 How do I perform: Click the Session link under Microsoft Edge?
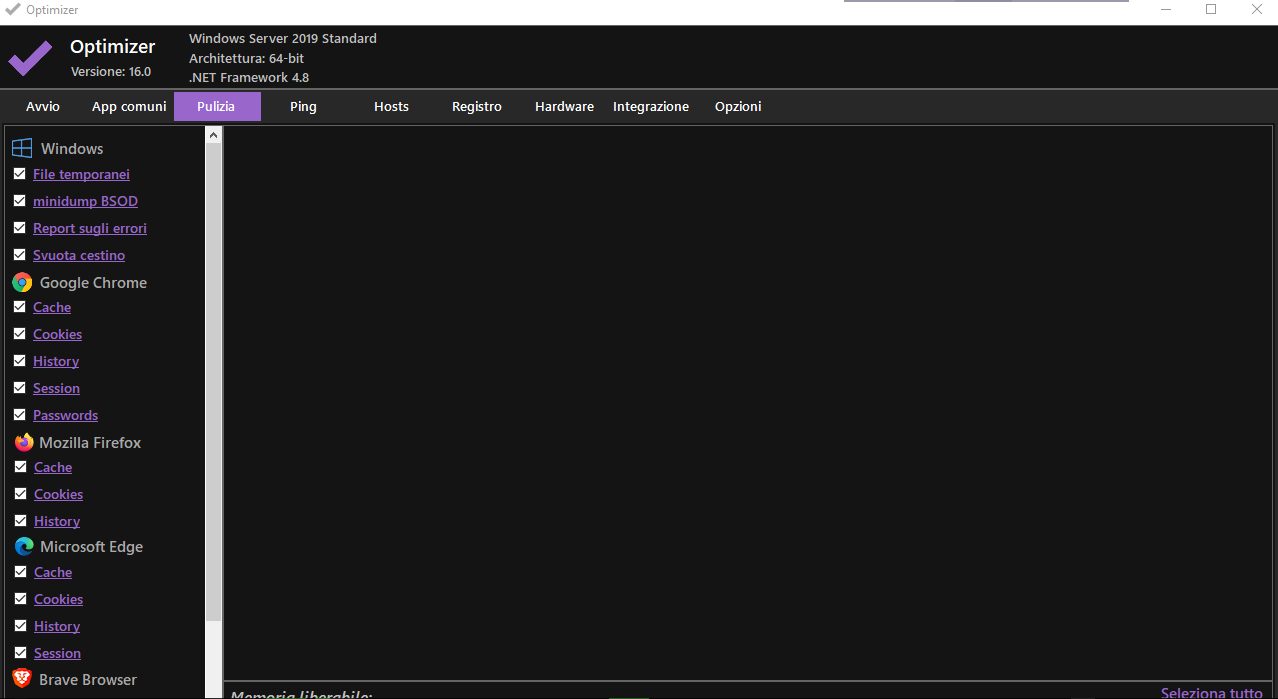click(57, 653)
